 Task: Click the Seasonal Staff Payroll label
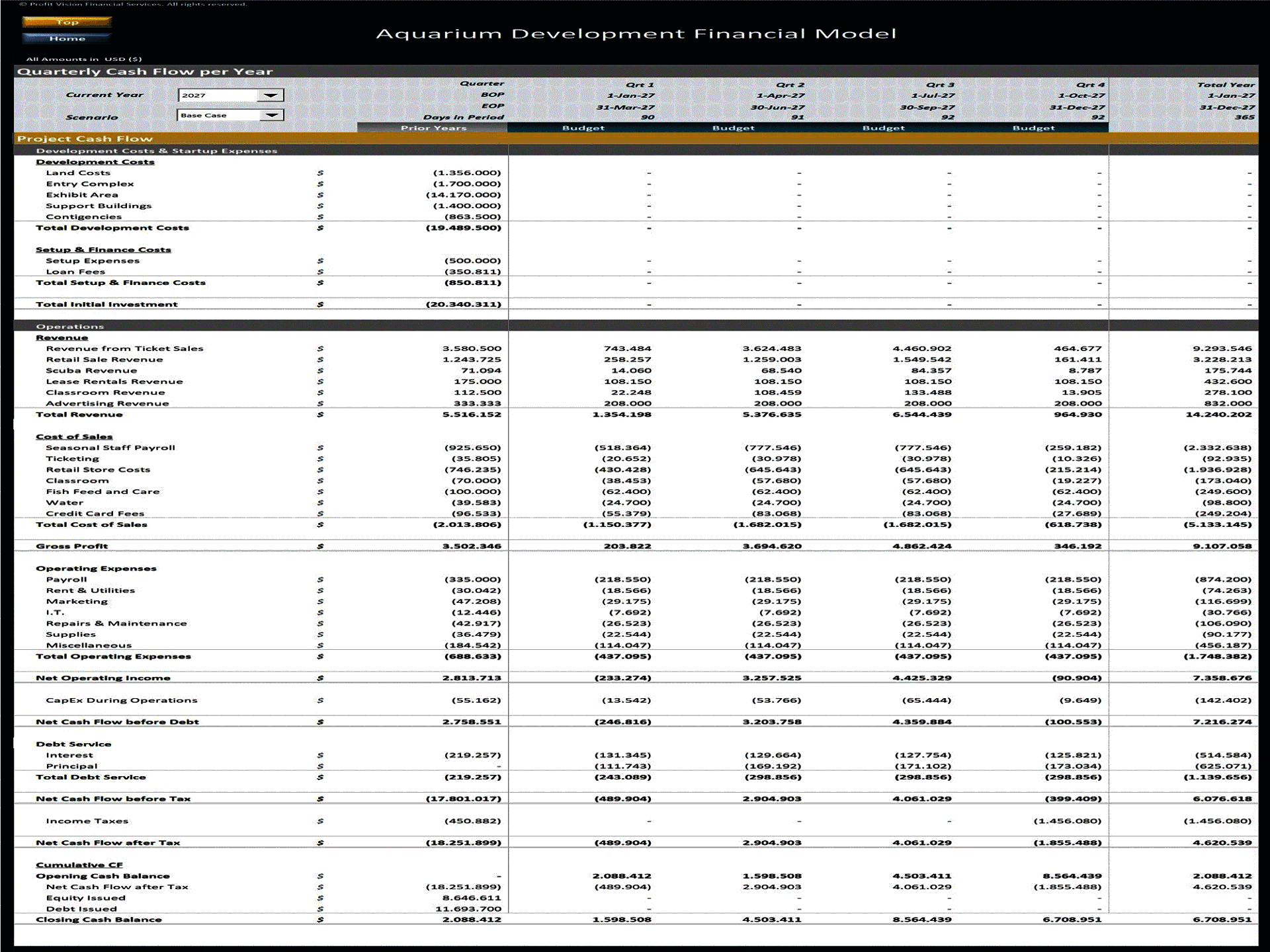click(x=110, y=448)
